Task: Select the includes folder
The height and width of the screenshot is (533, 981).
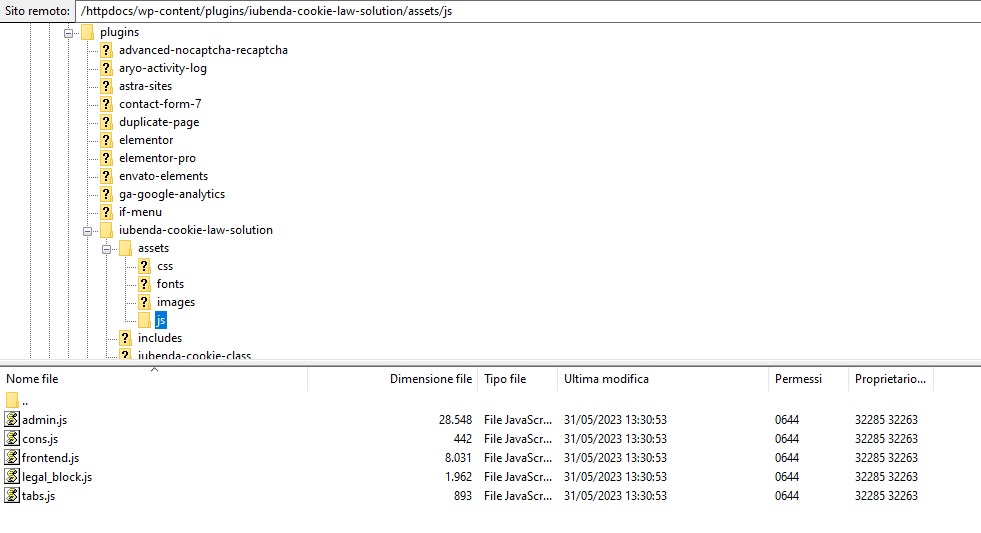Action: pos(160,338)
